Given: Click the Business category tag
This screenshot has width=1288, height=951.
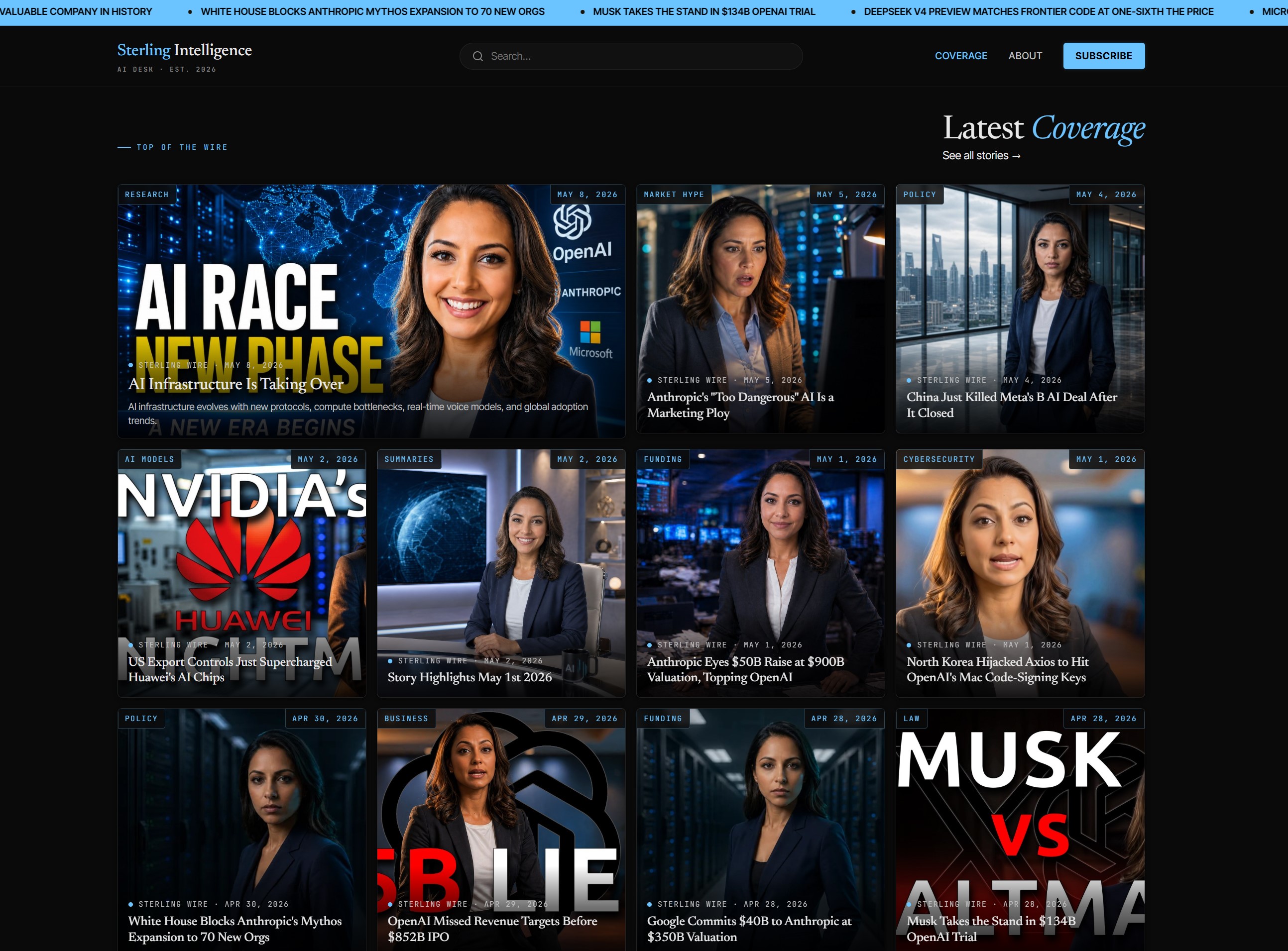Looking at the screenshot, I should [406, 719].
